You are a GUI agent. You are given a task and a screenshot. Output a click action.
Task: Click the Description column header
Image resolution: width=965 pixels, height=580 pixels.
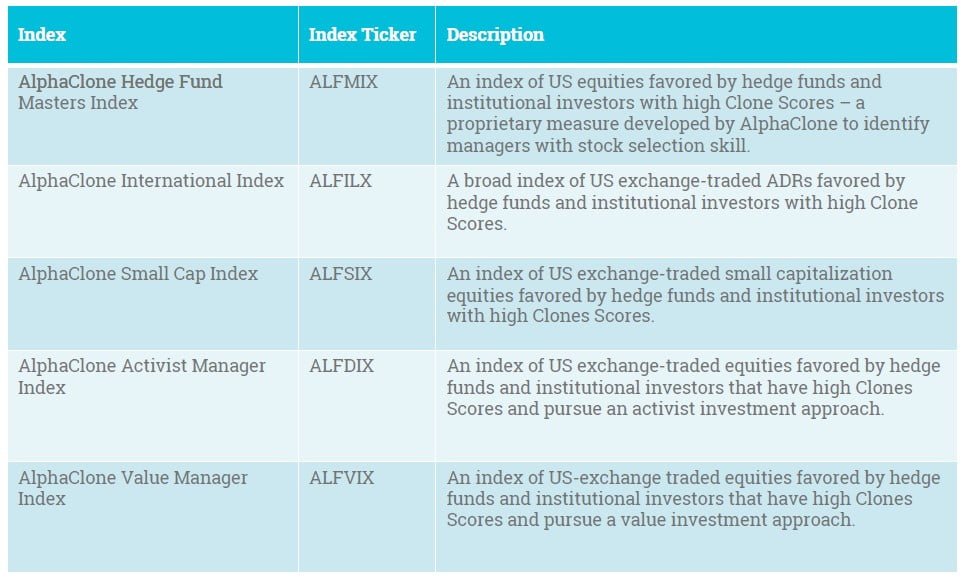click(x=495, y=35)
